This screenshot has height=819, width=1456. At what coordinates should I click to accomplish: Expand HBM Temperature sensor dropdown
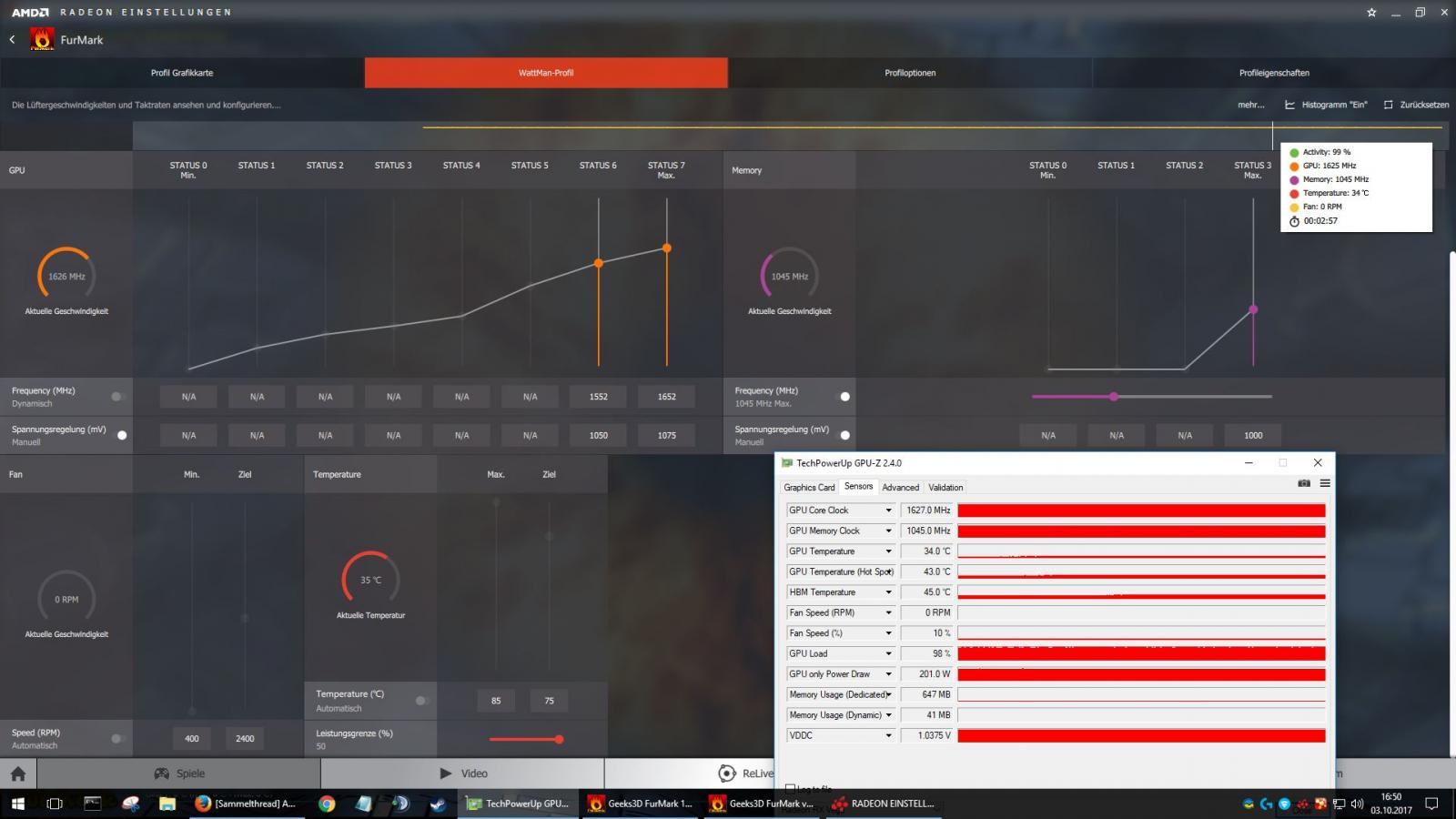click(888, 592)
